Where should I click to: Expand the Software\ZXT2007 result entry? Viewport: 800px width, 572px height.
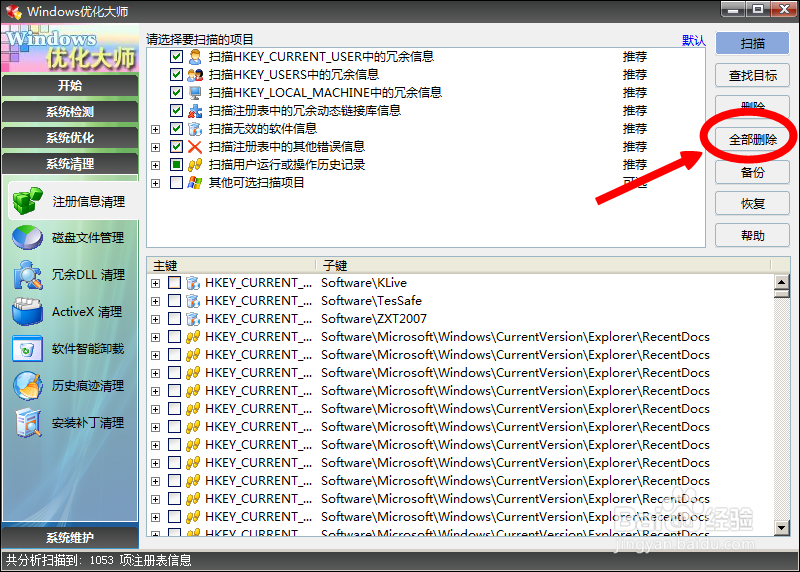(x=156, y=319)
